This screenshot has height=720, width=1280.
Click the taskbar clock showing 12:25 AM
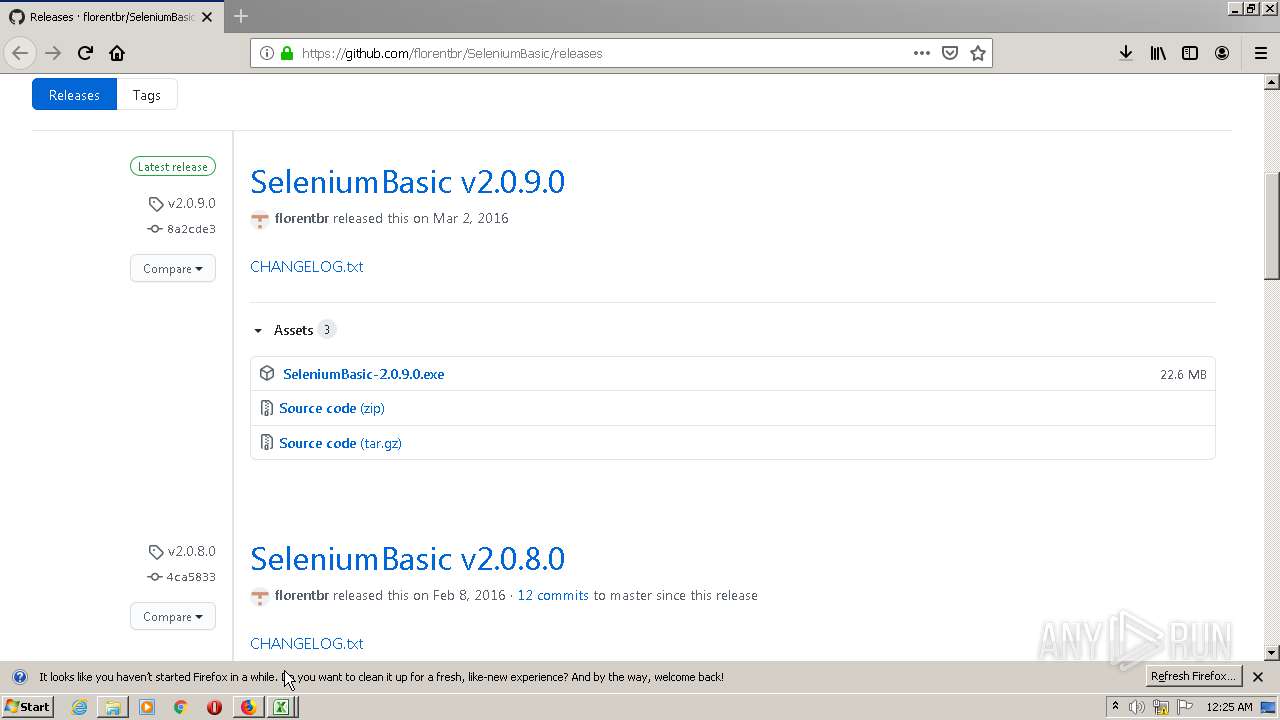click(1229, 707)
